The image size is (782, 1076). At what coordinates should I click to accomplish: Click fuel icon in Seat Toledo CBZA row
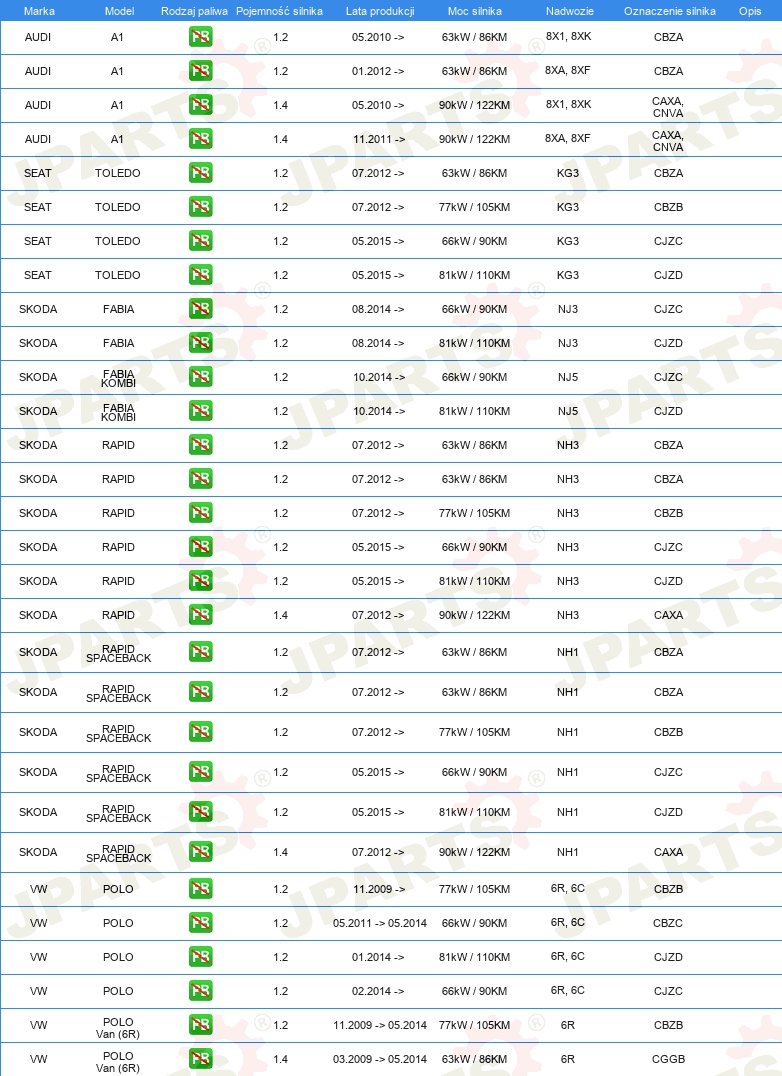click(x=200, y=173)
